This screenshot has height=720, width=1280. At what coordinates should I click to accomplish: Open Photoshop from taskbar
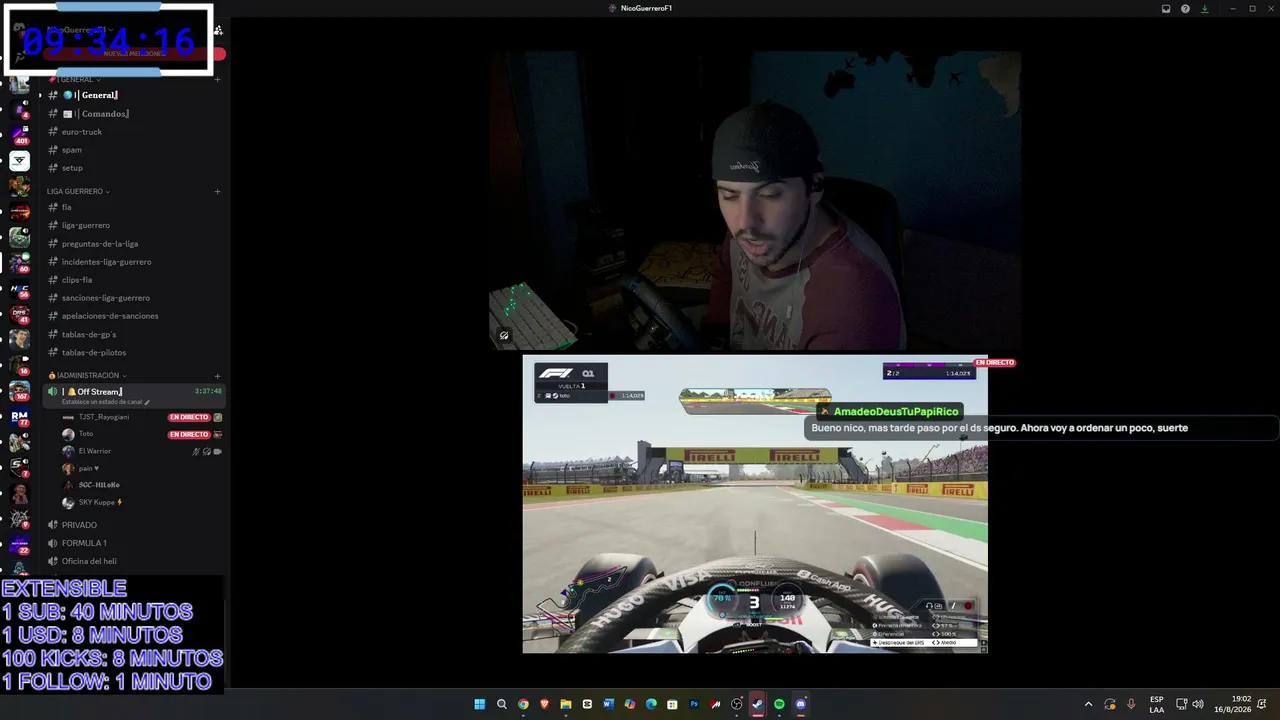pyautogui.click(x=694, y=704)
